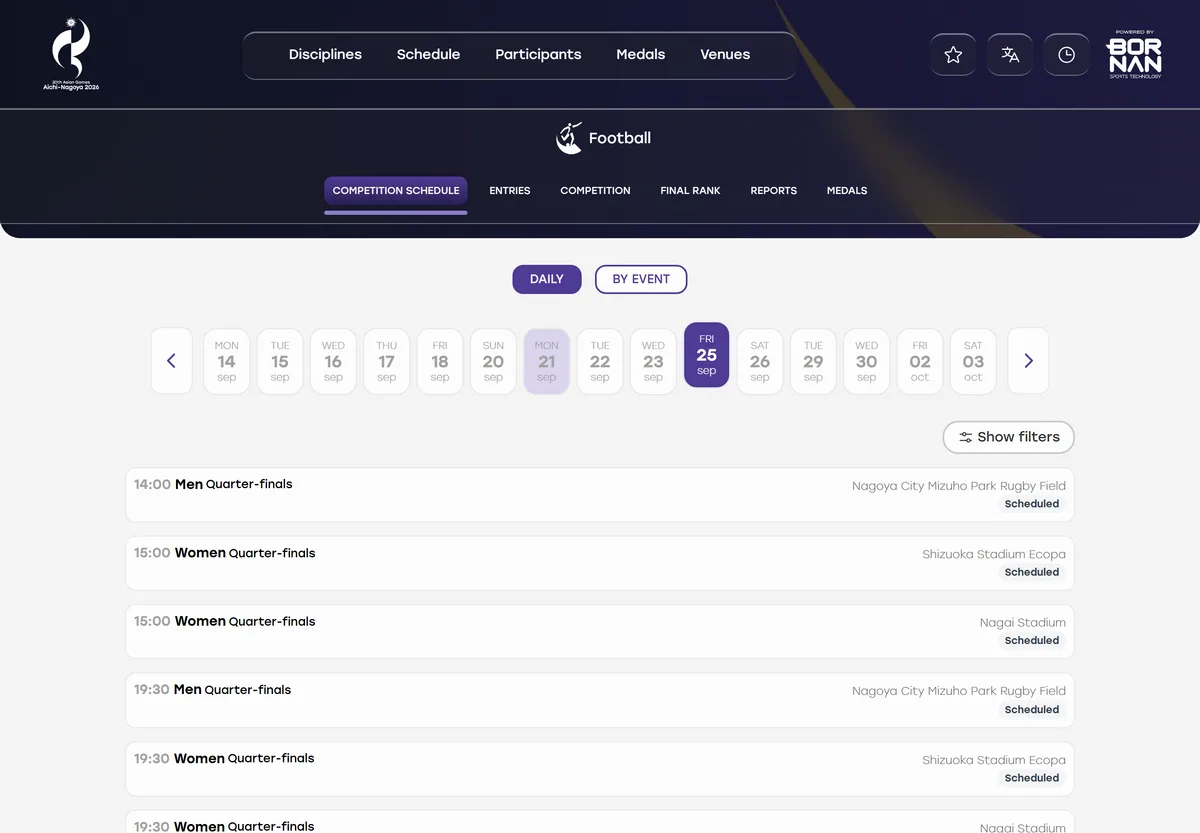Click the Bornan Sports Technology logo
1200x833 pixels.
1134,54
